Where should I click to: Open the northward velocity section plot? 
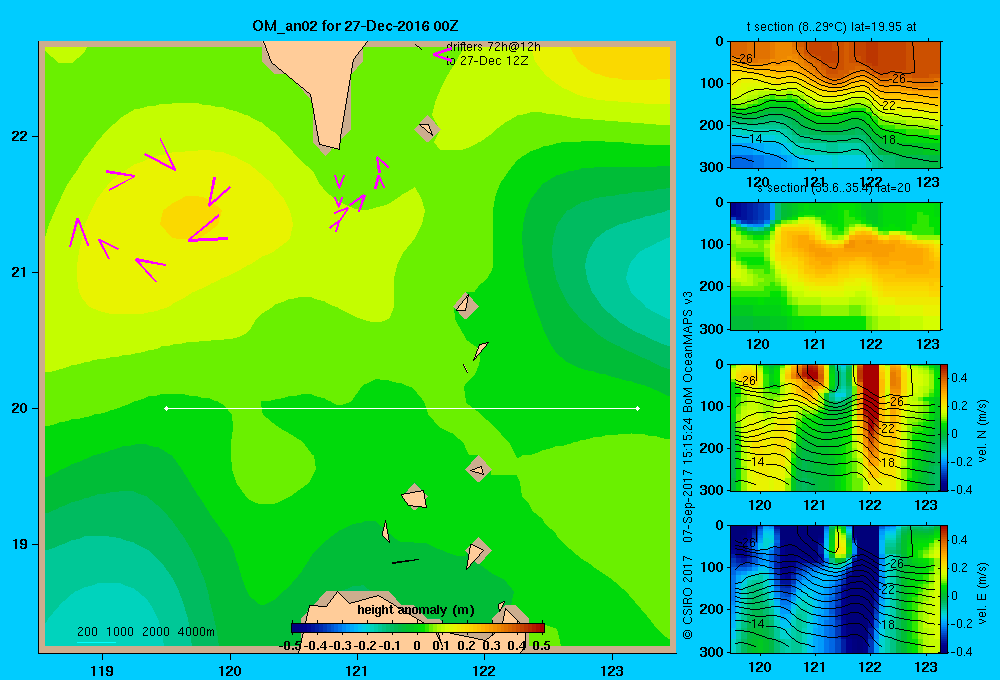point(835,427)
